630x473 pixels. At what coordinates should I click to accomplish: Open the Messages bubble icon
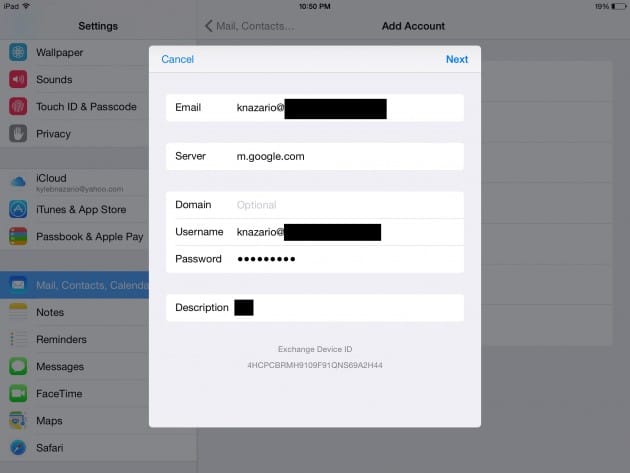[x=18, y=366]
